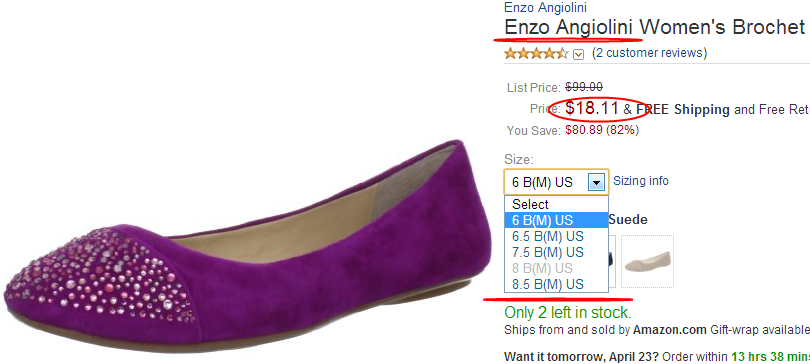The width and height of the screenshot is (810, 364).
Task: Click the star rating icons
Action: pyautogui.click(x=536, y=53)
